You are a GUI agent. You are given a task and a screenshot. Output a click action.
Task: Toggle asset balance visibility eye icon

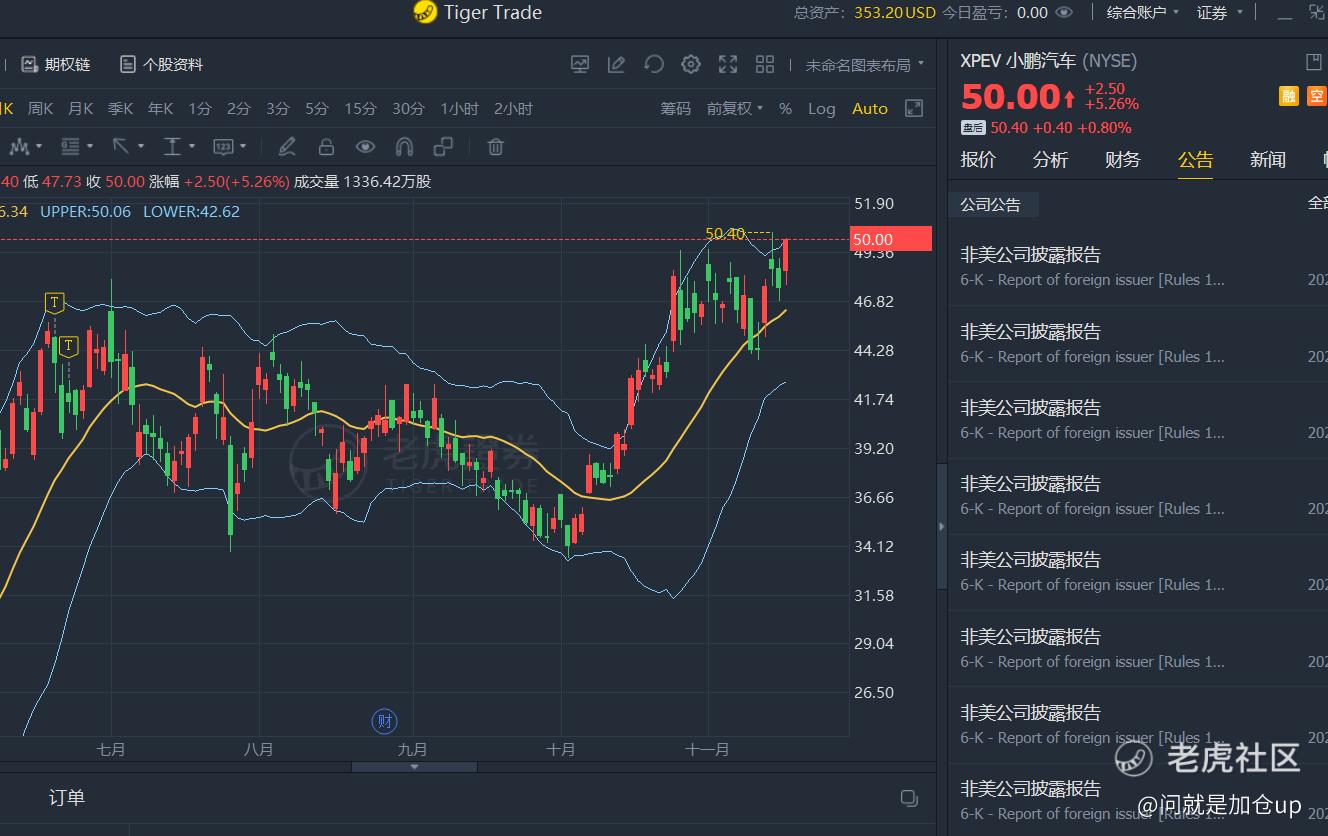[x=1064, y=13]
